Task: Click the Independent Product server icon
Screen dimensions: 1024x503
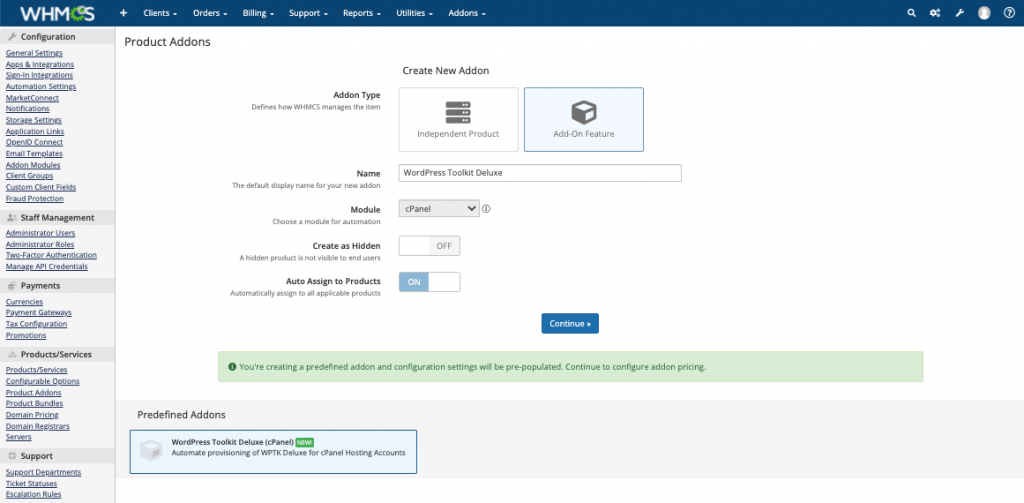Action: [x=458, y=113]
